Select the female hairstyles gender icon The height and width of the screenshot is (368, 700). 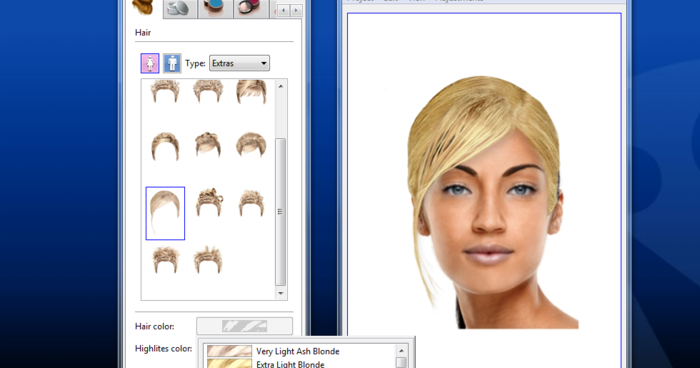click(150, 63)
